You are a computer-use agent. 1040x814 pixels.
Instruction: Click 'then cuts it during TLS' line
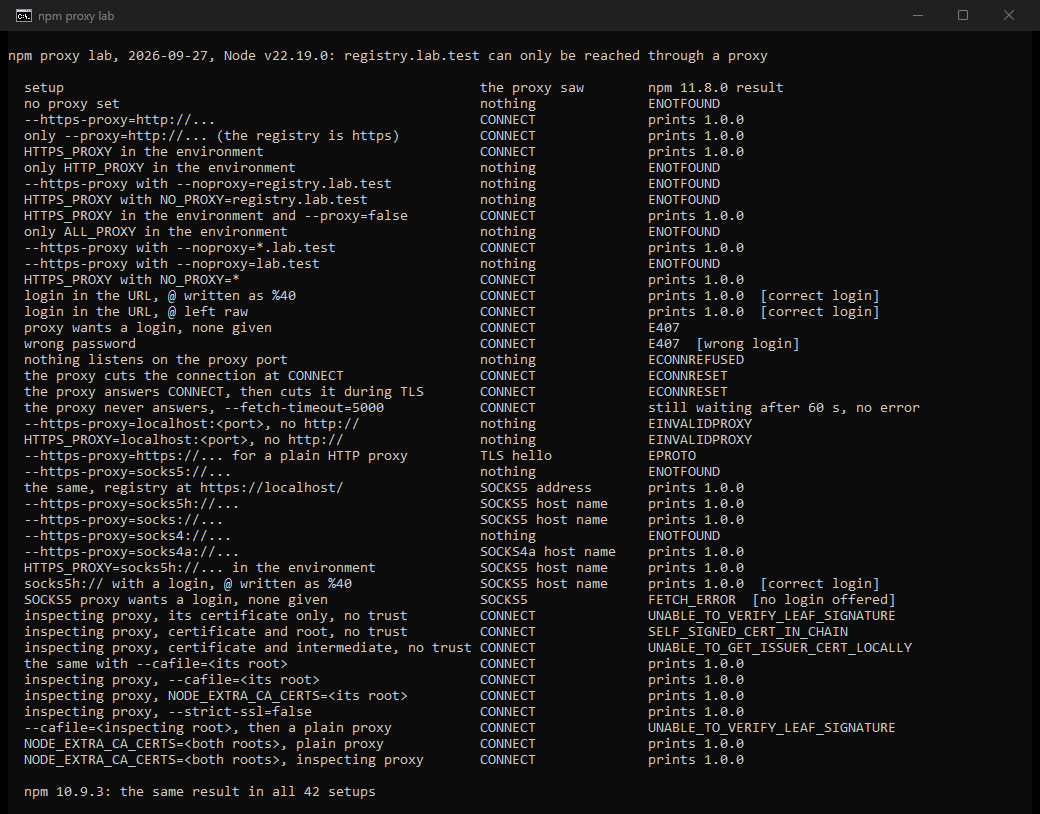click(x=224, y=391)
